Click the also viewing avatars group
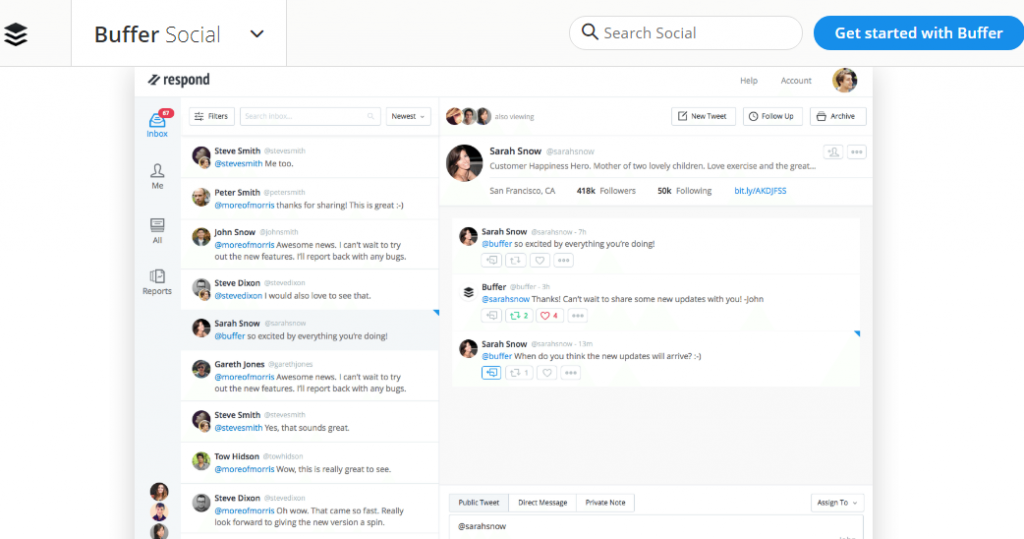Image resolution: width=1024 pixels, height=539 pixels. tap(468, 116)
